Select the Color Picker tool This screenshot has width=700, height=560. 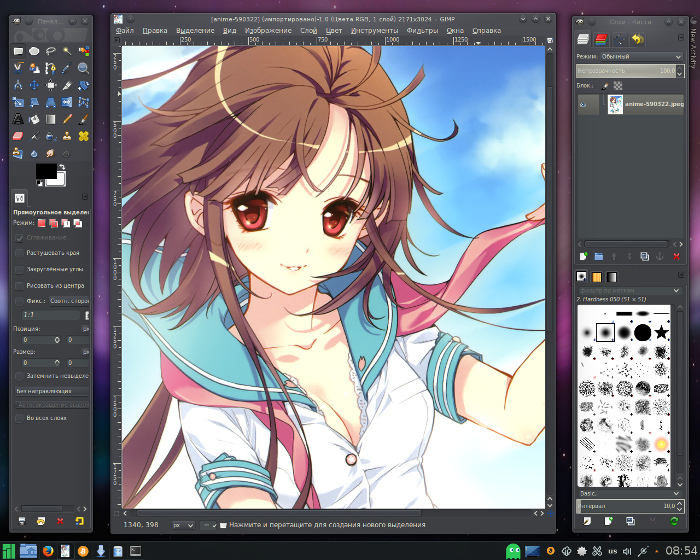click(67, 68)
